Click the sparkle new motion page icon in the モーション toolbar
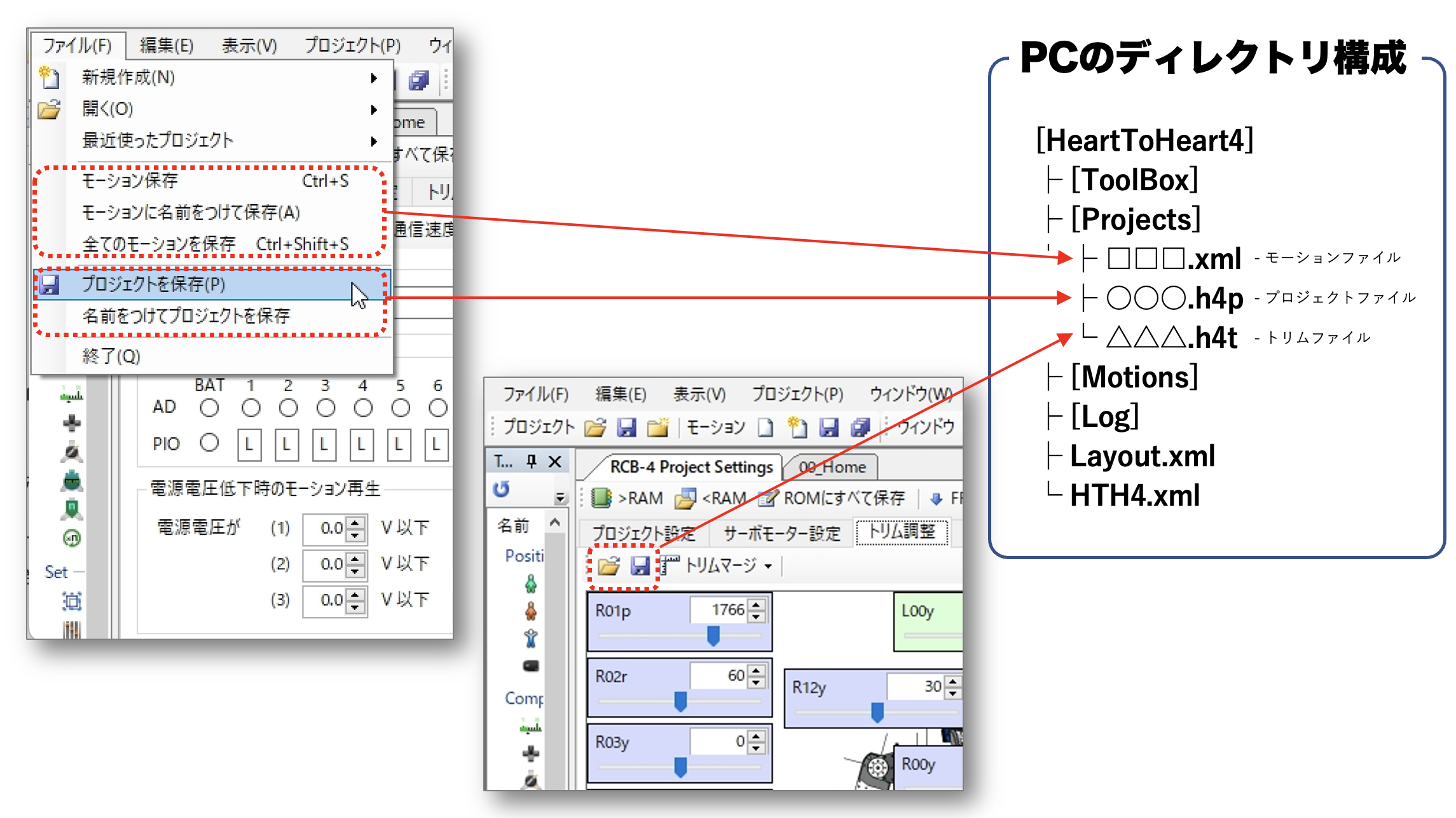Viewport: 1456px width, 818px height. pos(797,427)
